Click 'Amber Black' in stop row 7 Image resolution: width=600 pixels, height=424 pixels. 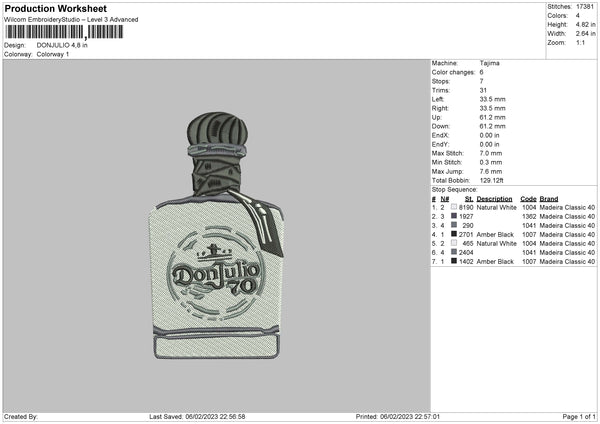point(495,262)
